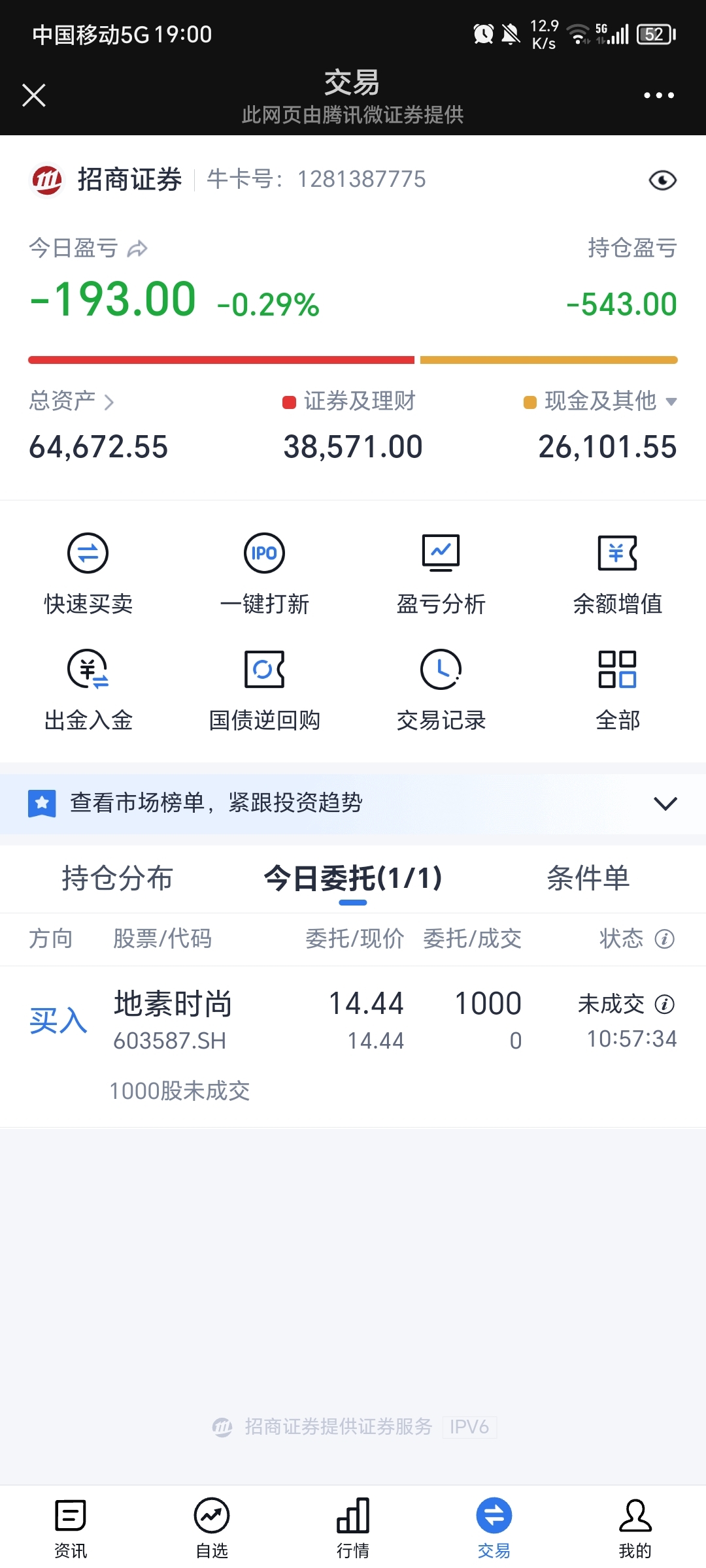Tap status bar Wi-Fi icon
706x1568 pixels.
point(578,34)
